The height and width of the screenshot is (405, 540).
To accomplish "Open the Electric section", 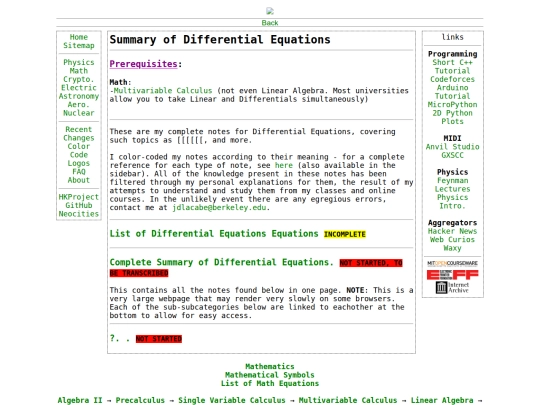I will pyautogui.click(x=79, y=88).
